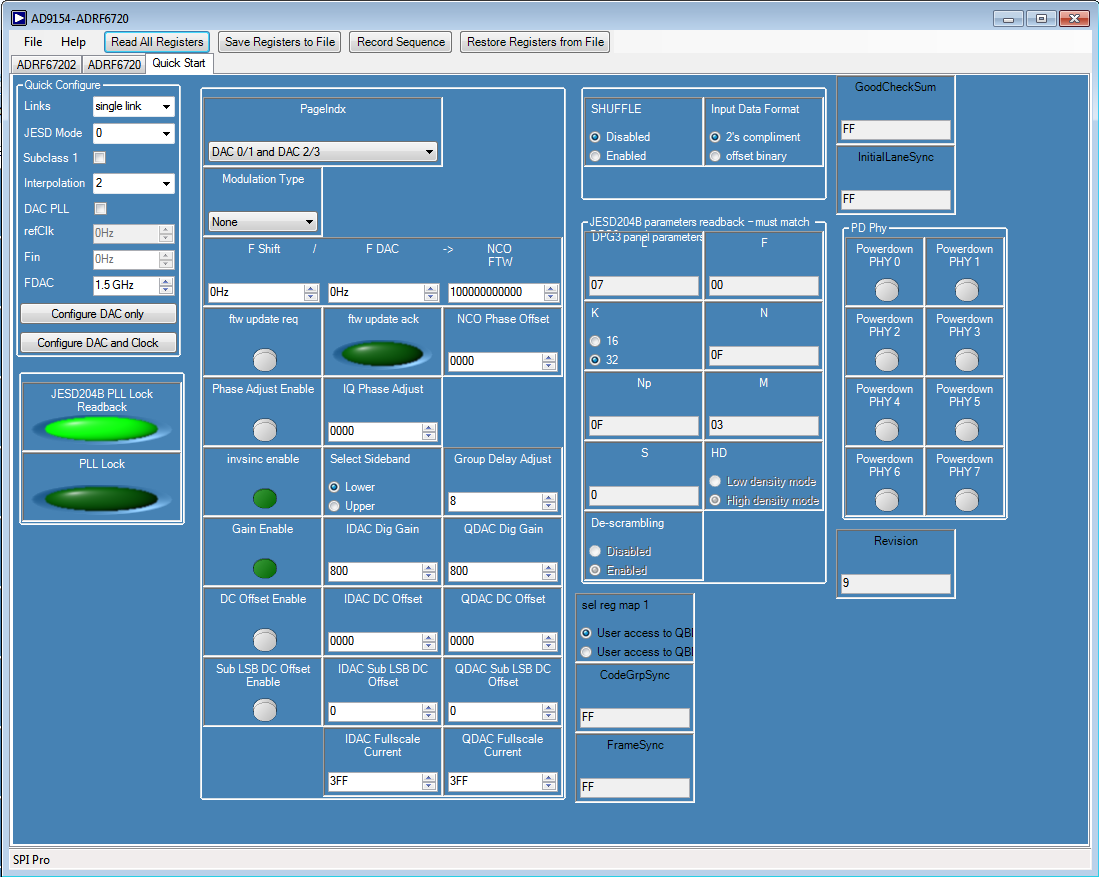Click the IDAC Dig Gain input field
The image size is (1100, 878).
(x=374, y=571)
